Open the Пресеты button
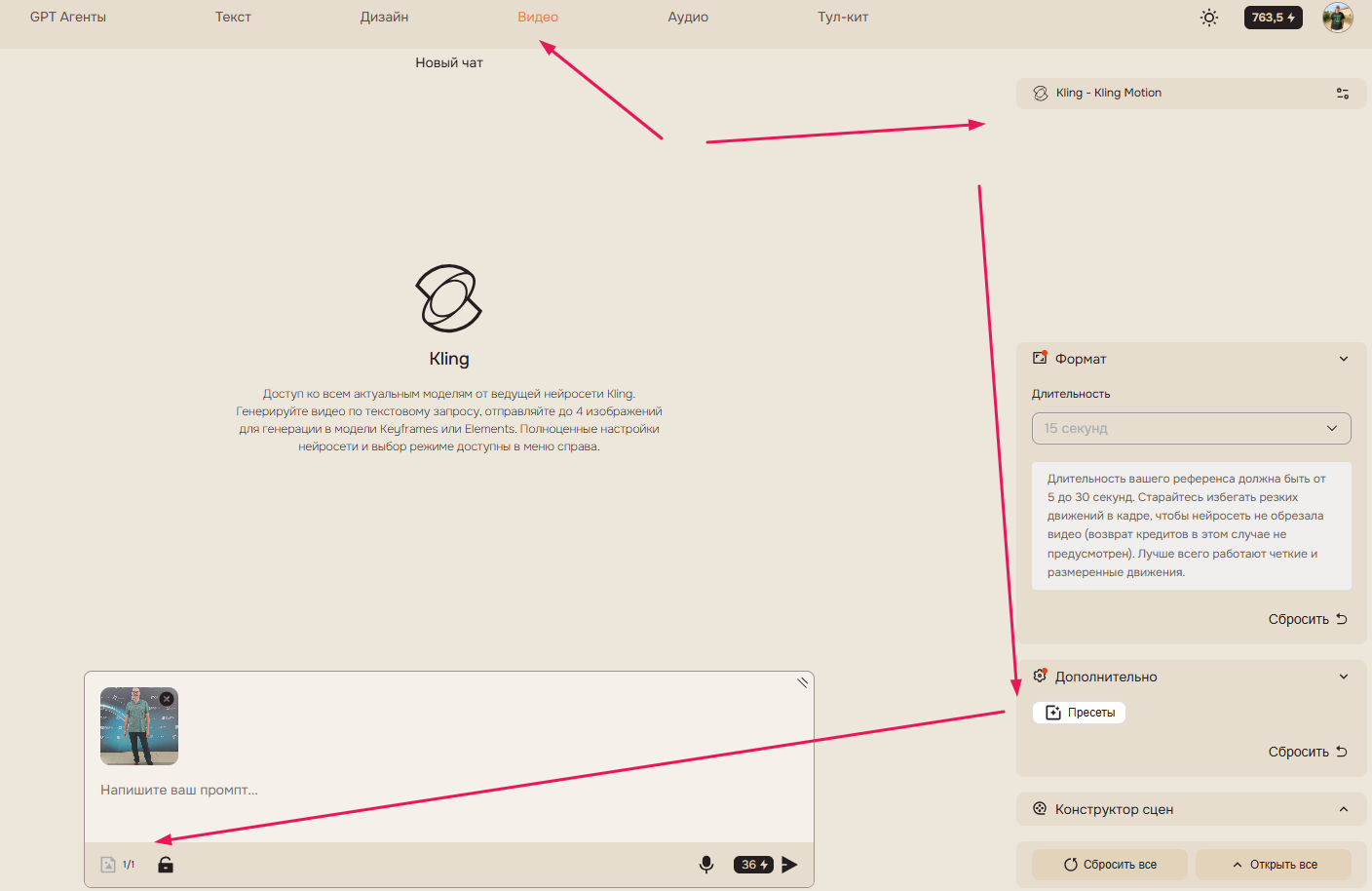Viewport: 1372px width, 891px height. pos(1080,713)
